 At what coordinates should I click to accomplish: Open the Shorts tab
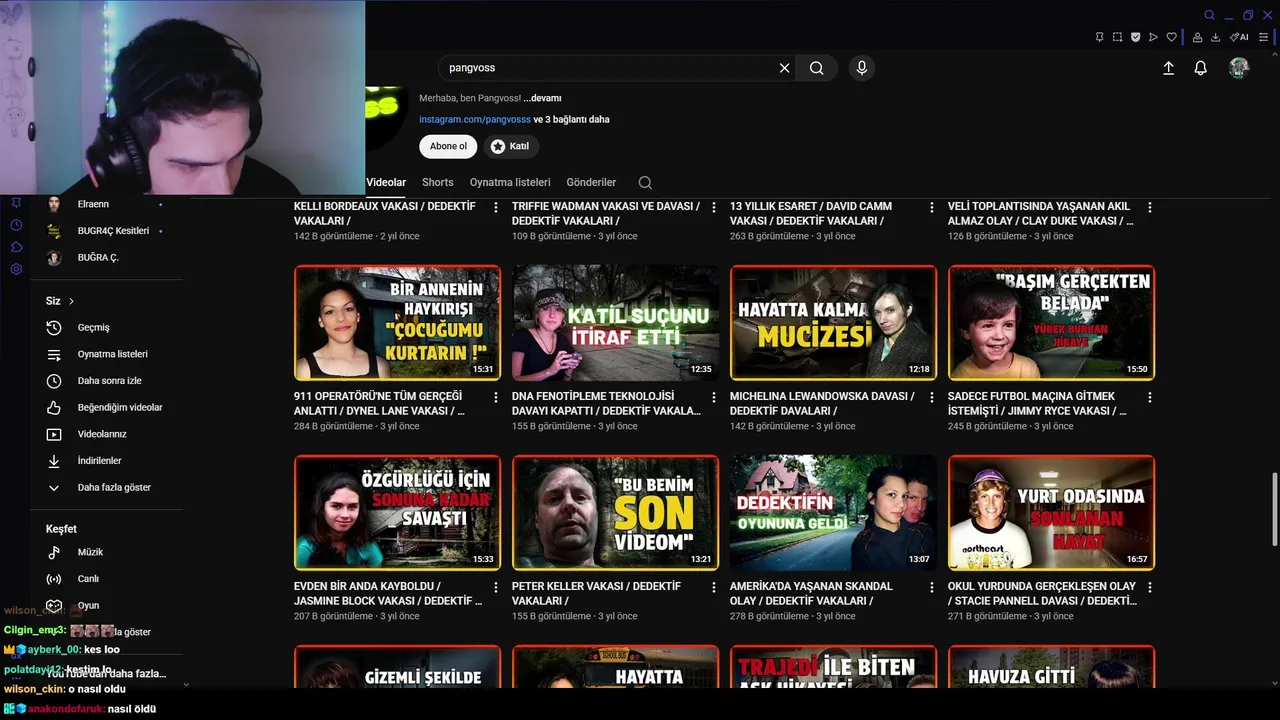pyautogui.click(x=437, y=182)
